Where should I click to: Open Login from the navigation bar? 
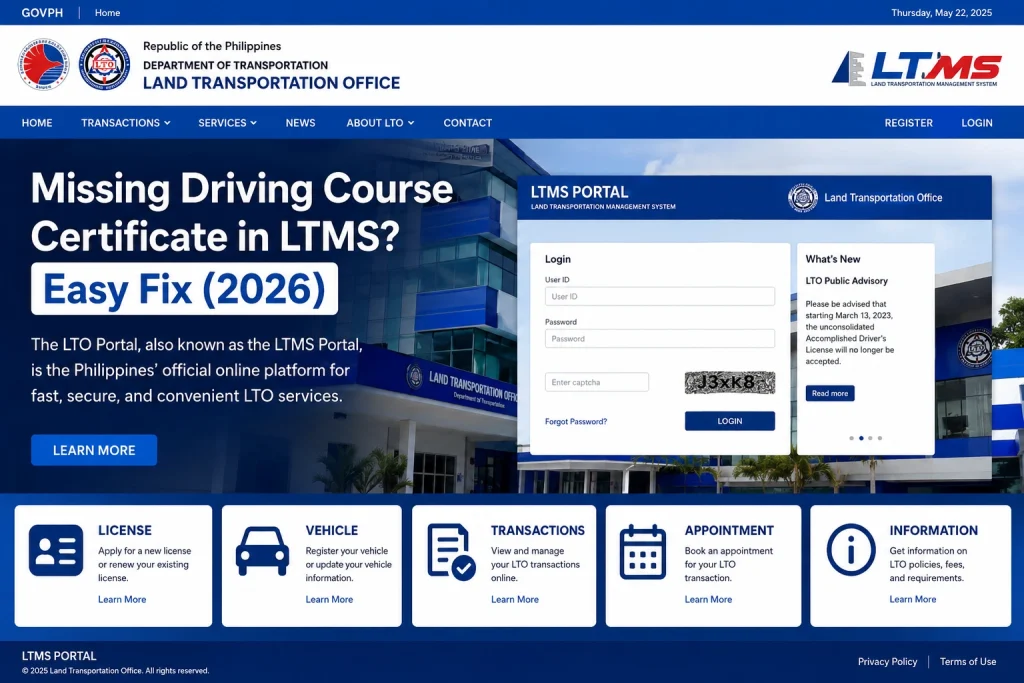pos(976,123)
